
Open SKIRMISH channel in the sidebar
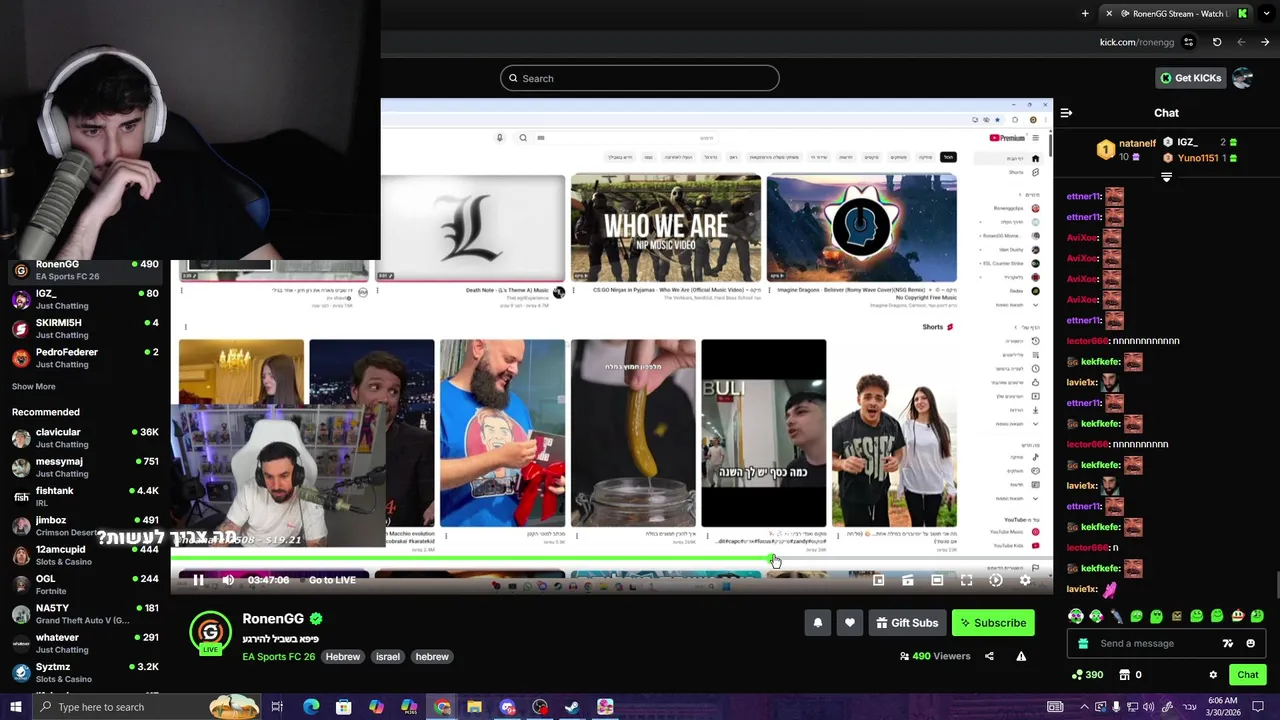(x=84, y=328)
